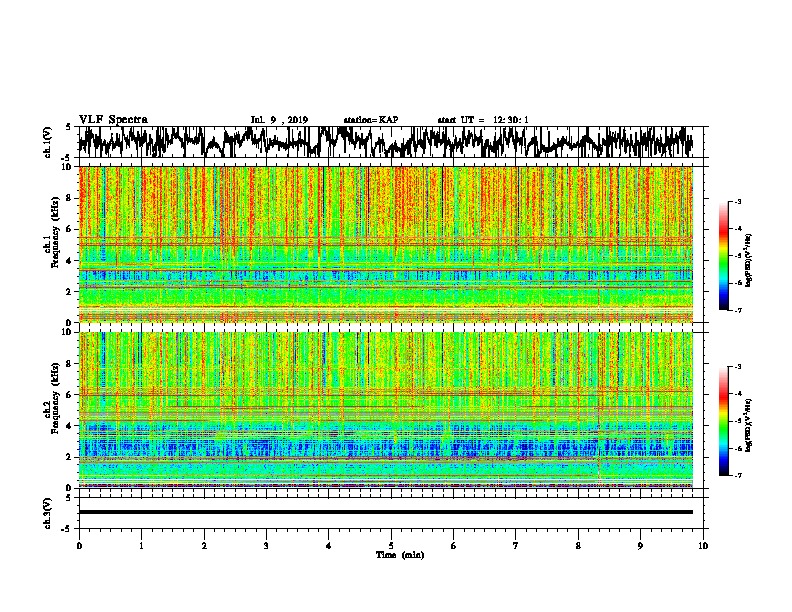
Task: Click the "5" minute tick label
Action: click(391, 546)
